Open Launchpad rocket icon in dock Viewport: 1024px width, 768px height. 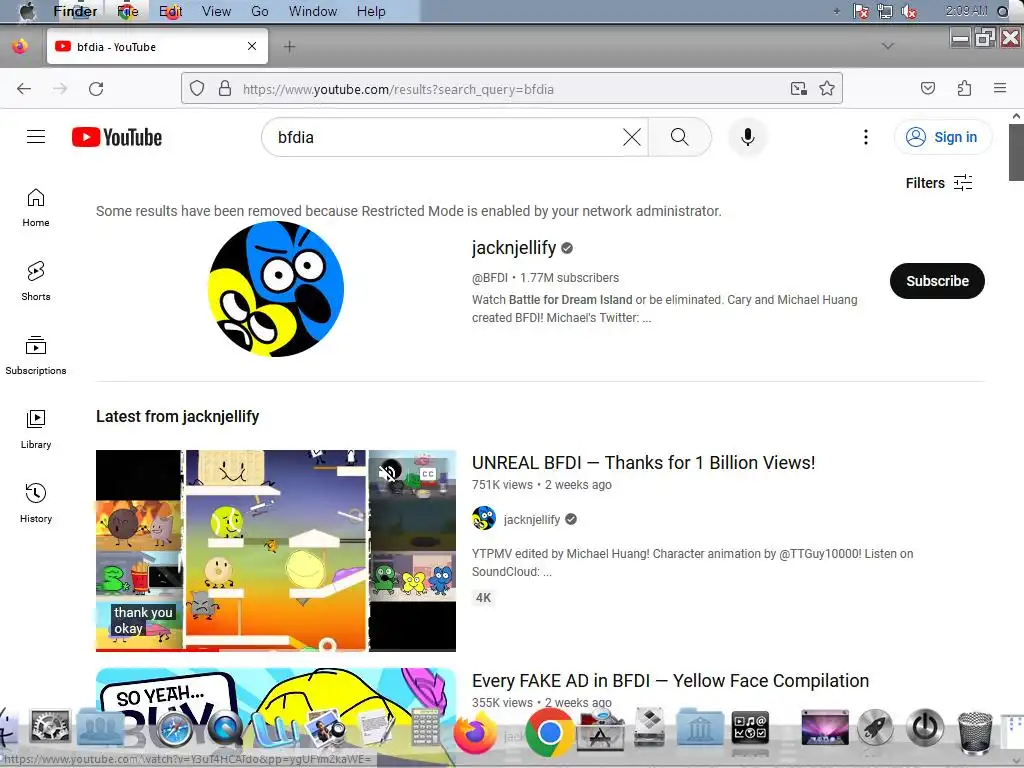[875, 727]
